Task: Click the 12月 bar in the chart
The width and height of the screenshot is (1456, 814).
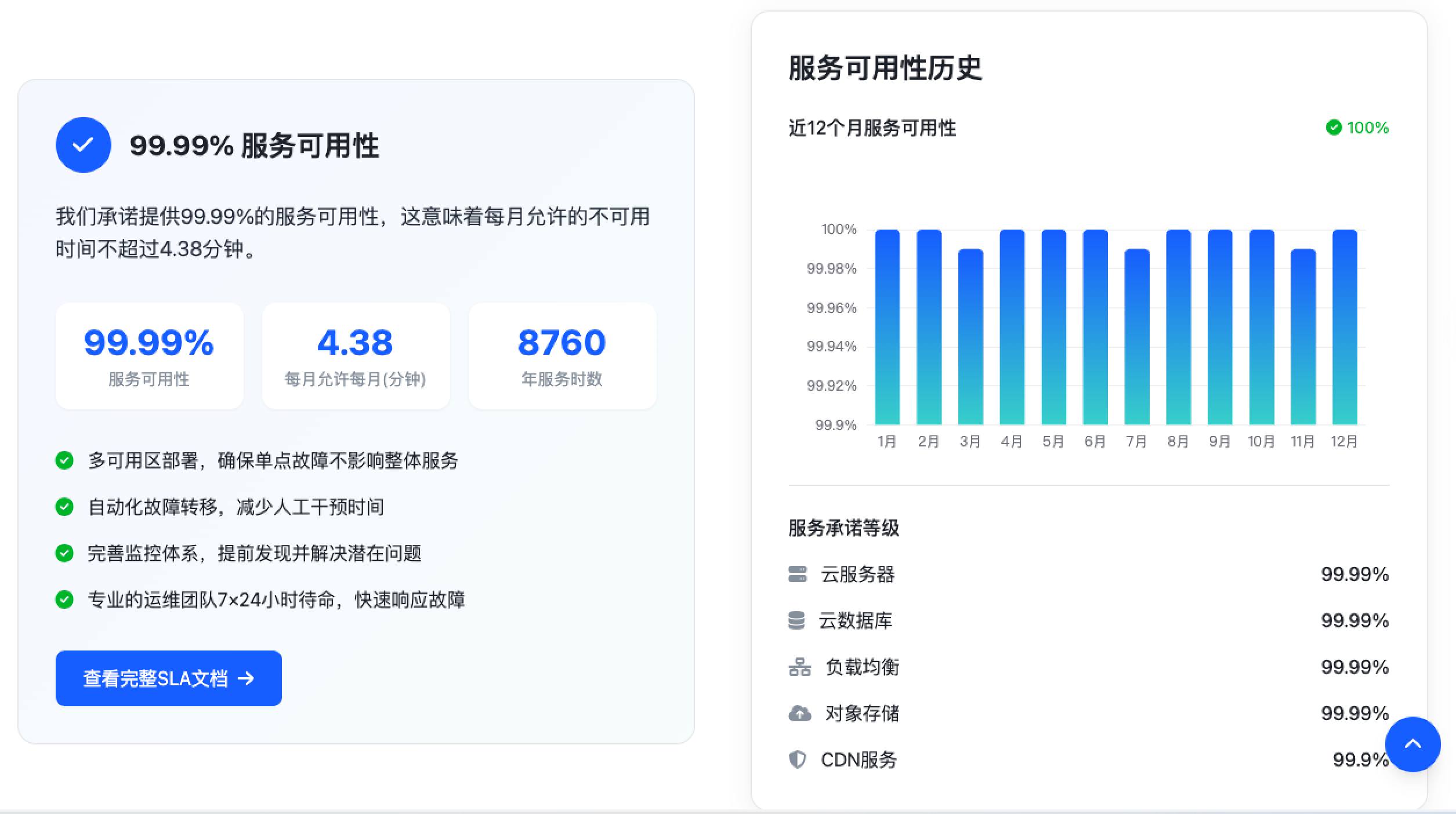Action: click(x=1345, y=328)
